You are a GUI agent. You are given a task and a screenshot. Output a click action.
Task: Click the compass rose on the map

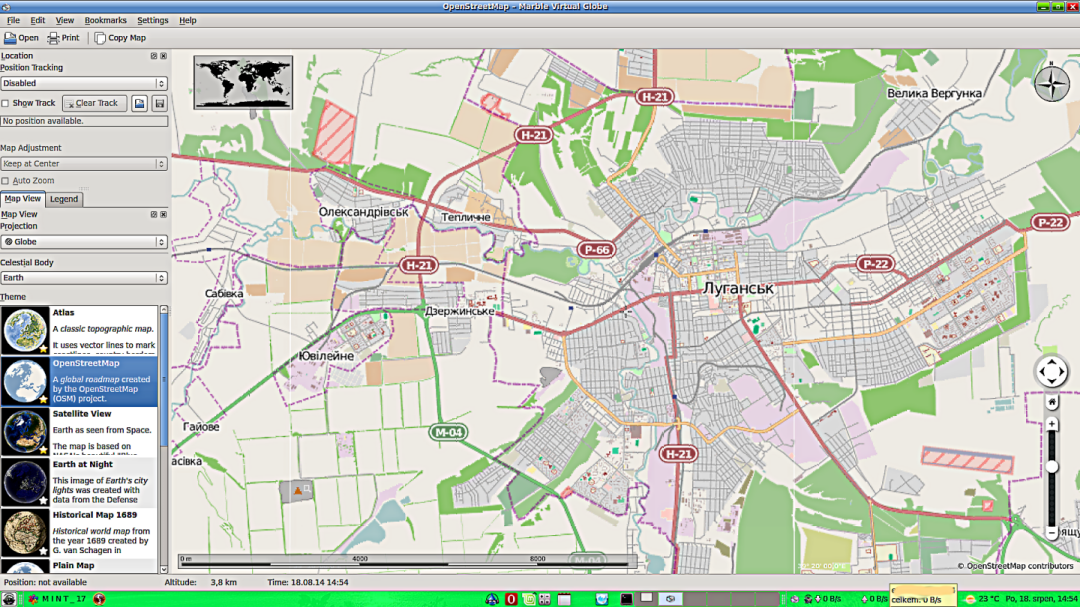(x=1052, y=83)
